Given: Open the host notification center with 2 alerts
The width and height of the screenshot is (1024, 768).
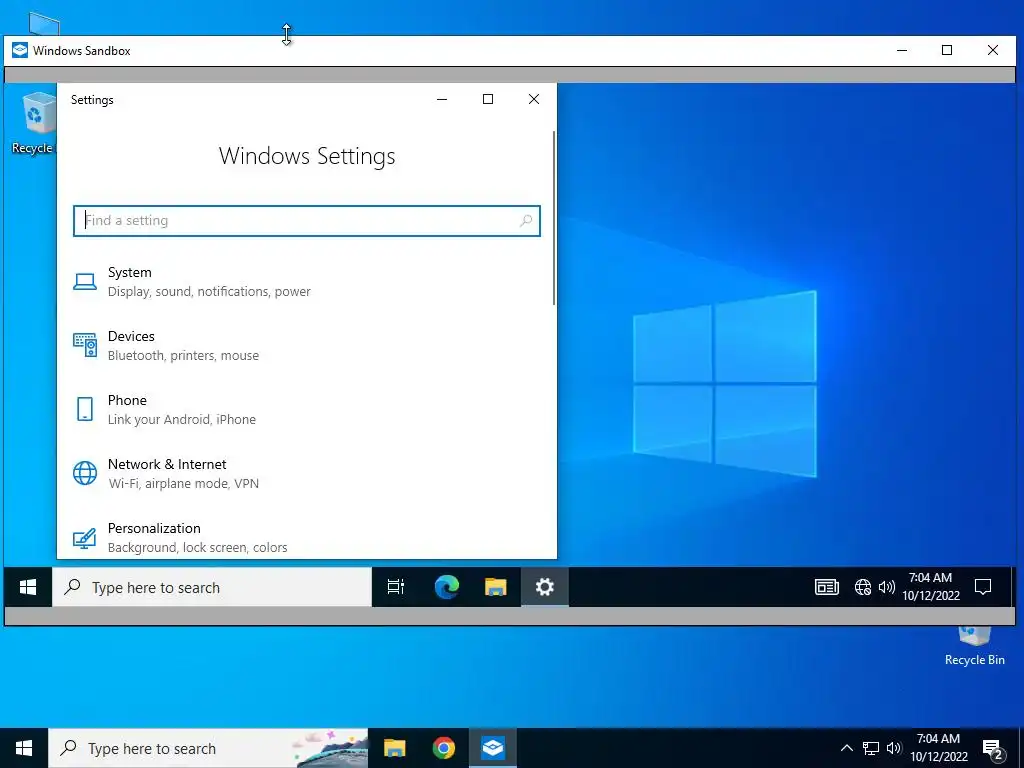Looking at the screenshot, I should pos(993,750).
